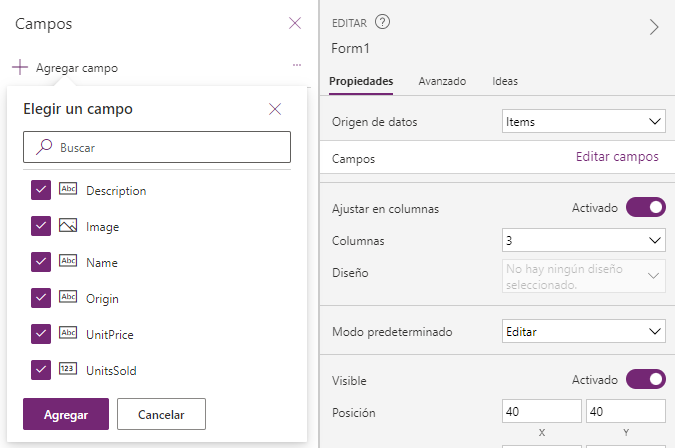The height and width of the screenshot is (448, 675).
Task: Click the Image field type icon
Action: pyautogui.click(x=68, y=226)
